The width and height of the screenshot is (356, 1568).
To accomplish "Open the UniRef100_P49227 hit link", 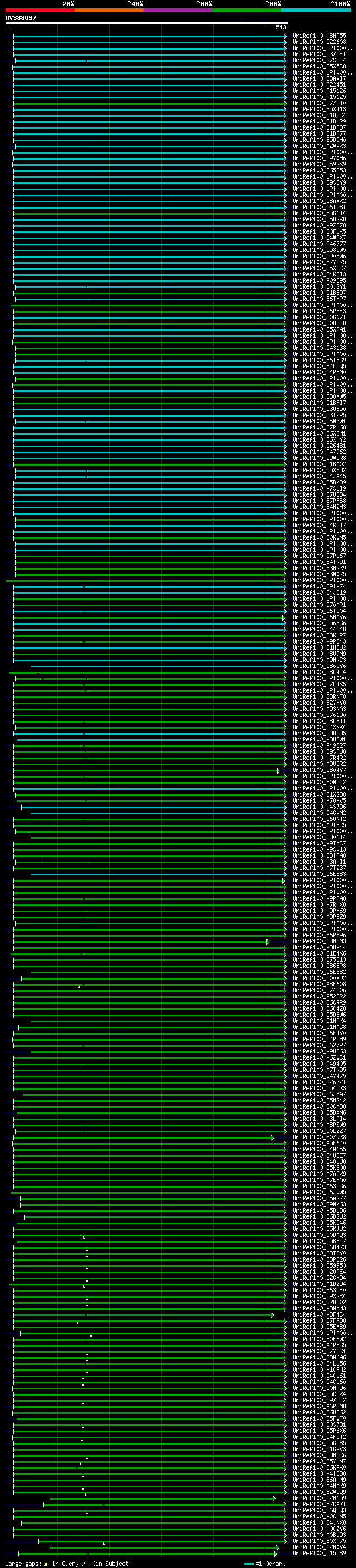I will pyautogui.click(x=319, y=746).
